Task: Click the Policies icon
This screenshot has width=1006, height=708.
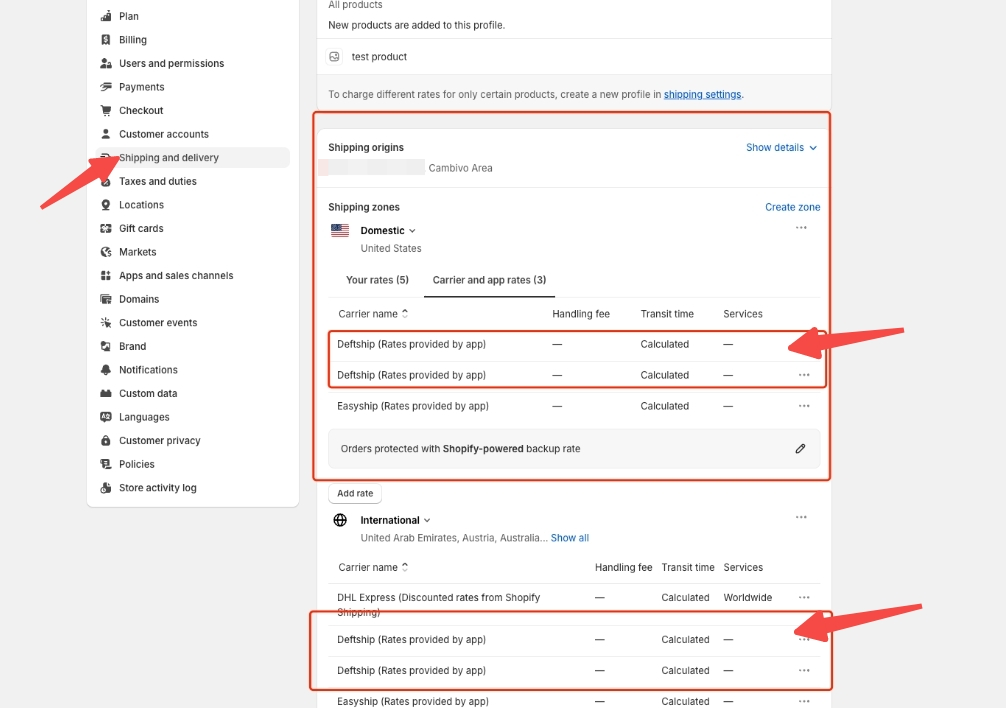Action: [106, 464]
